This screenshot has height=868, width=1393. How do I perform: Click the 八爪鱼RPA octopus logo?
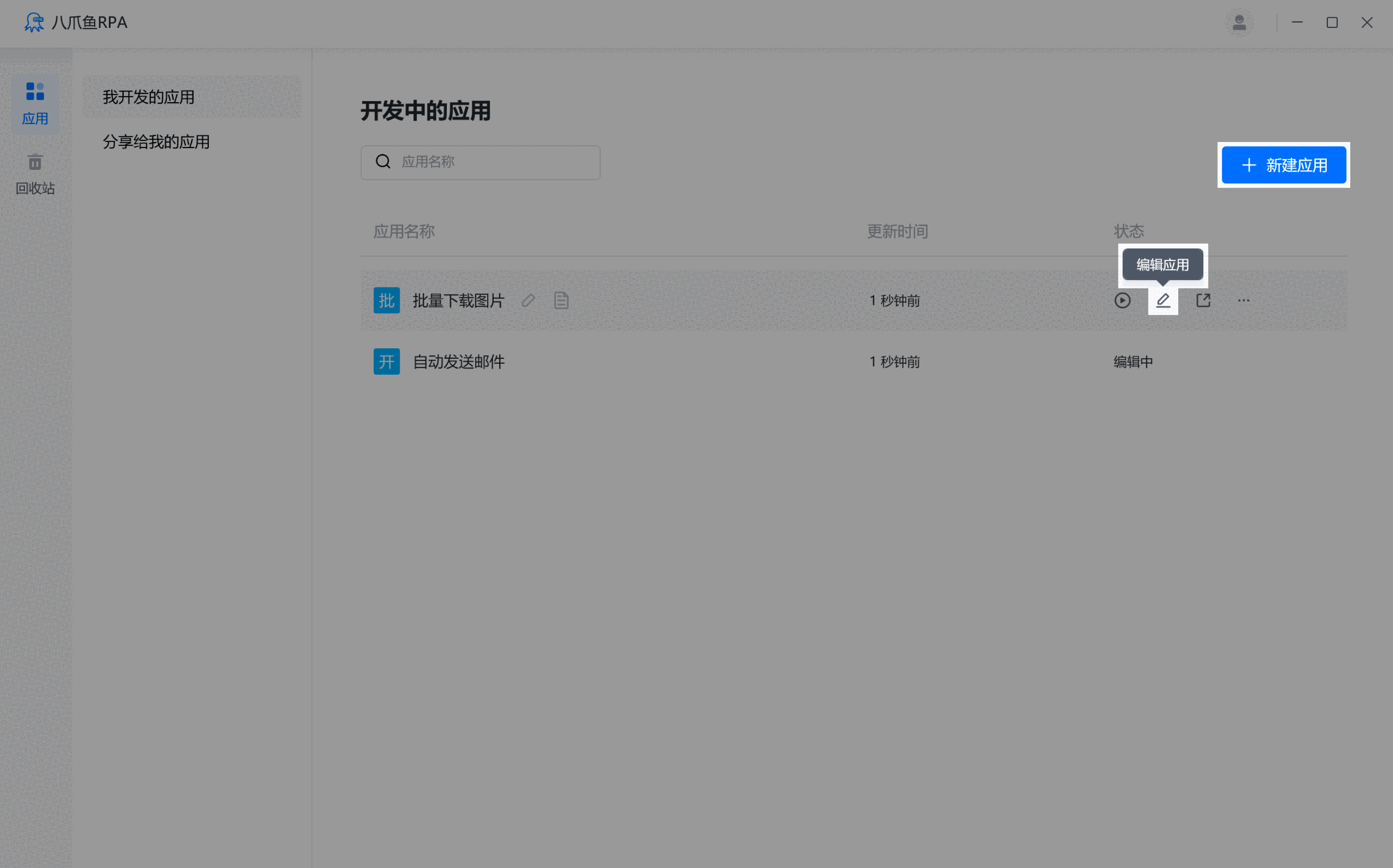34,22
